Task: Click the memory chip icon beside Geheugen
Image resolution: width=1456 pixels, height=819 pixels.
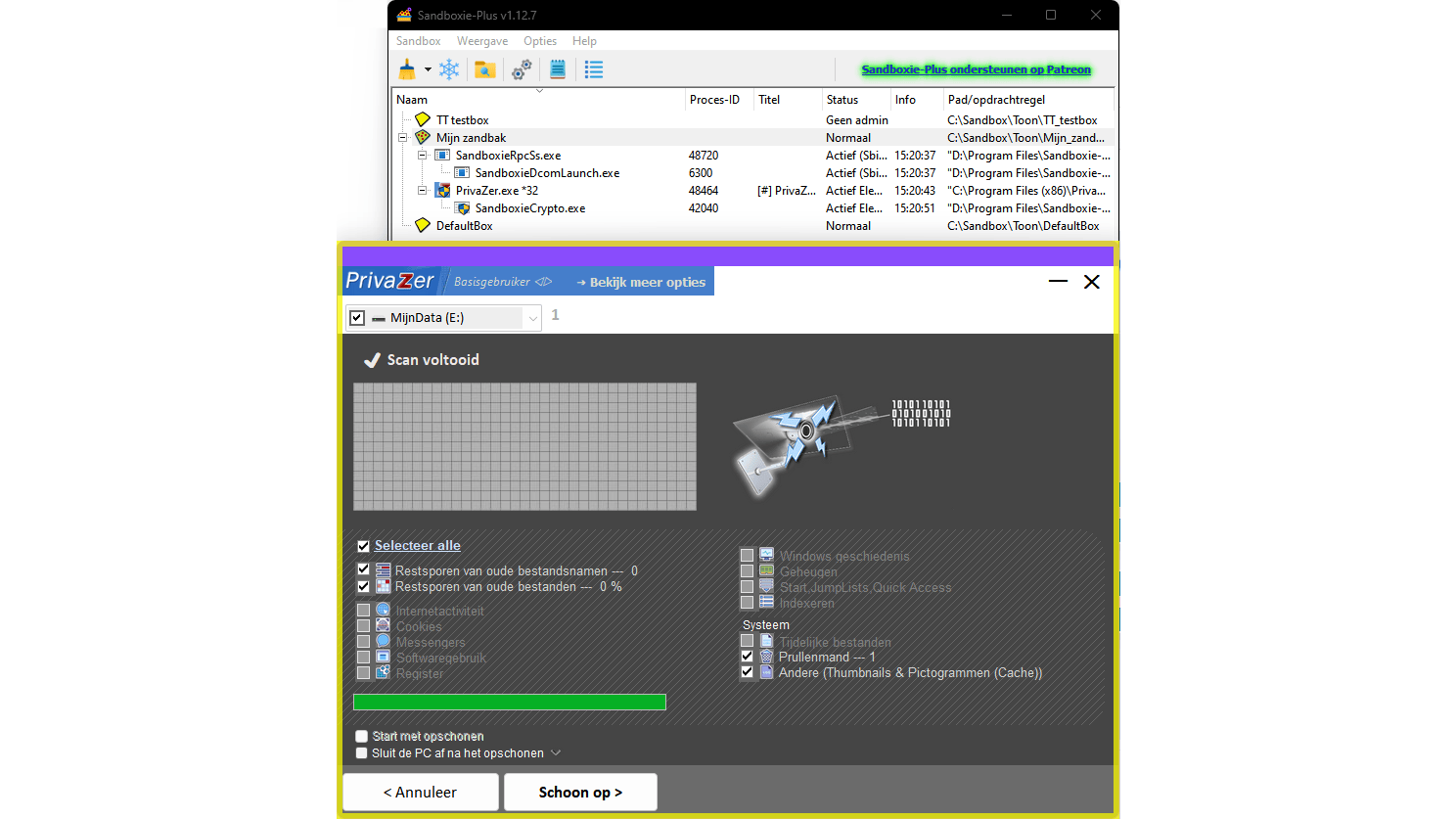Action: (x=767, y=570)
